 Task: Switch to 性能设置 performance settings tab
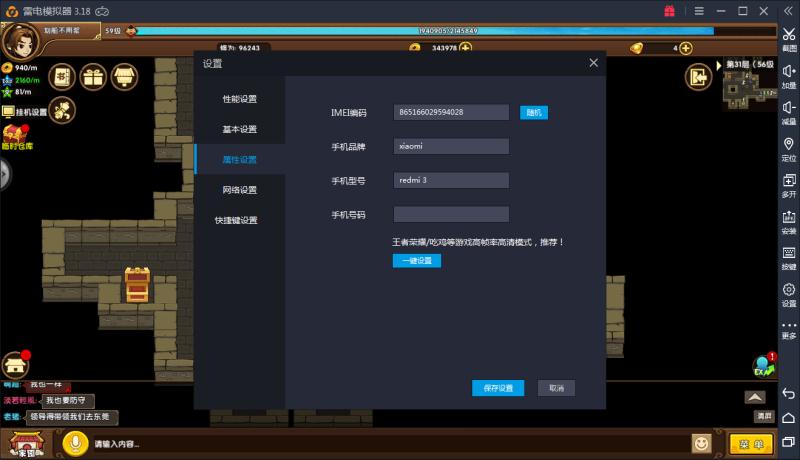pyautogui.click(x=239, y=99)
